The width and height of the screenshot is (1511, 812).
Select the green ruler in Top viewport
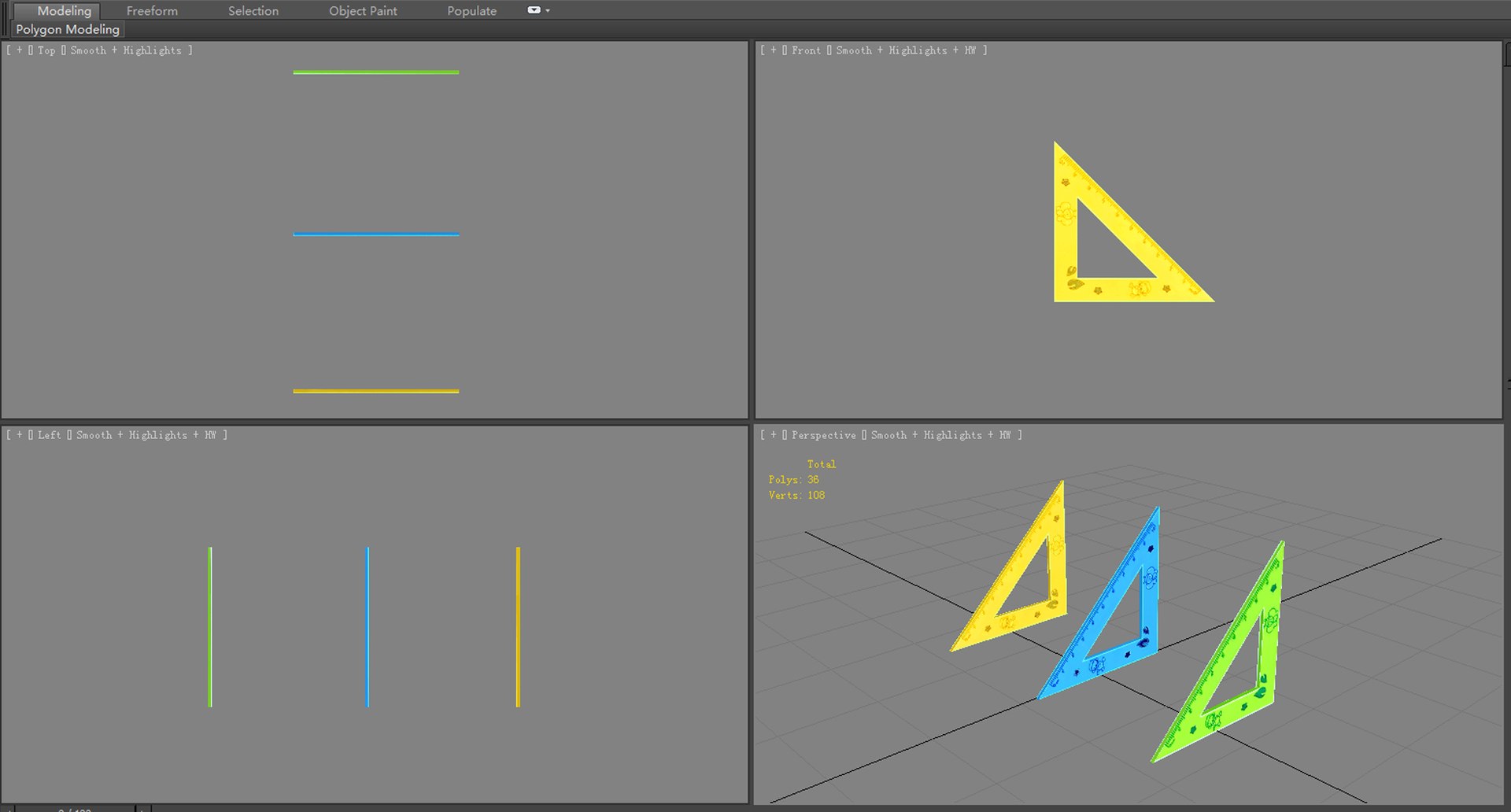tap(376, 72)
